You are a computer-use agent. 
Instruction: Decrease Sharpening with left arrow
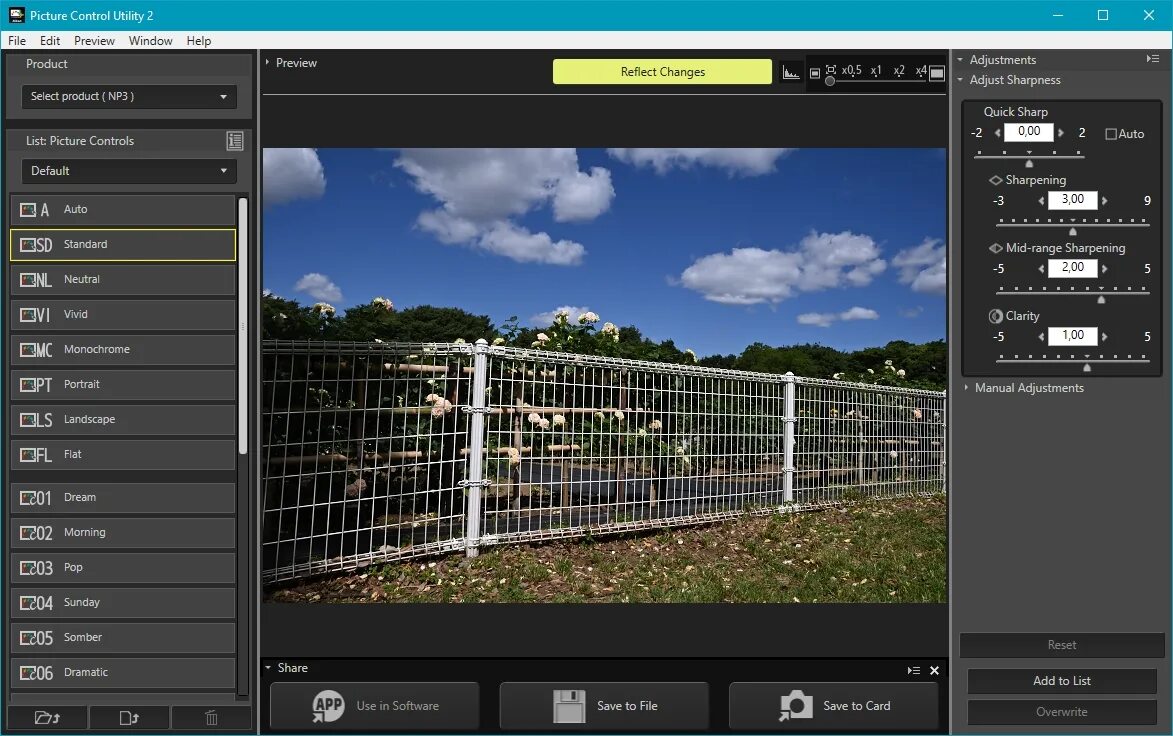1041,200
